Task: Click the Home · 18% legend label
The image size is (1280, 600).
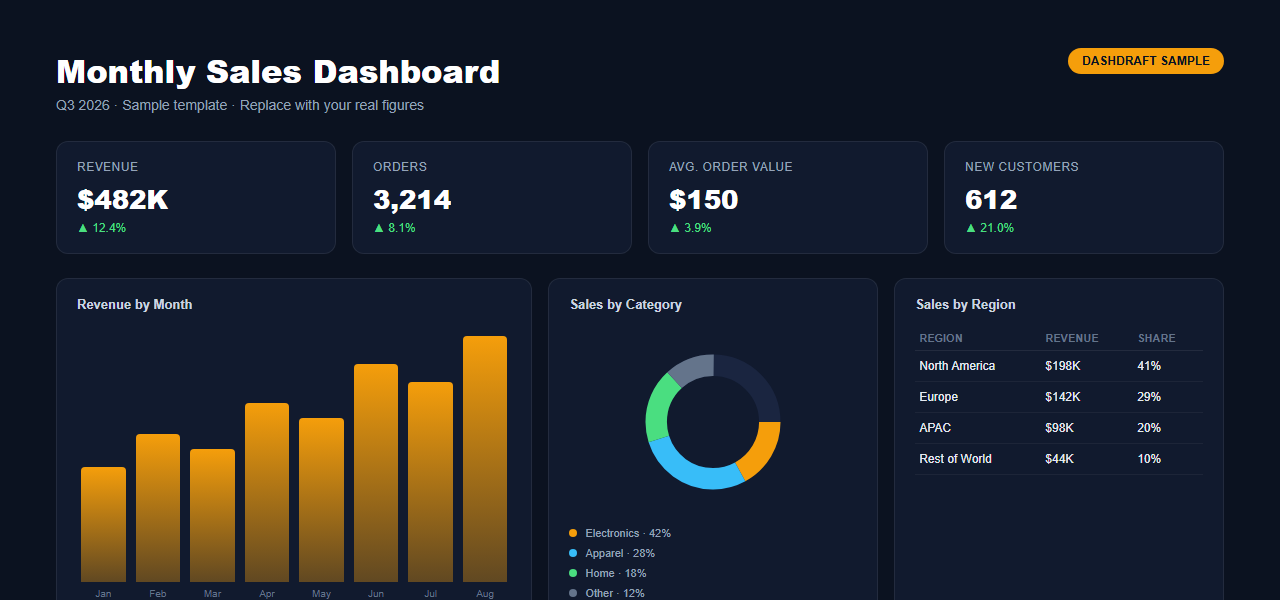Action: click(616, 573)
